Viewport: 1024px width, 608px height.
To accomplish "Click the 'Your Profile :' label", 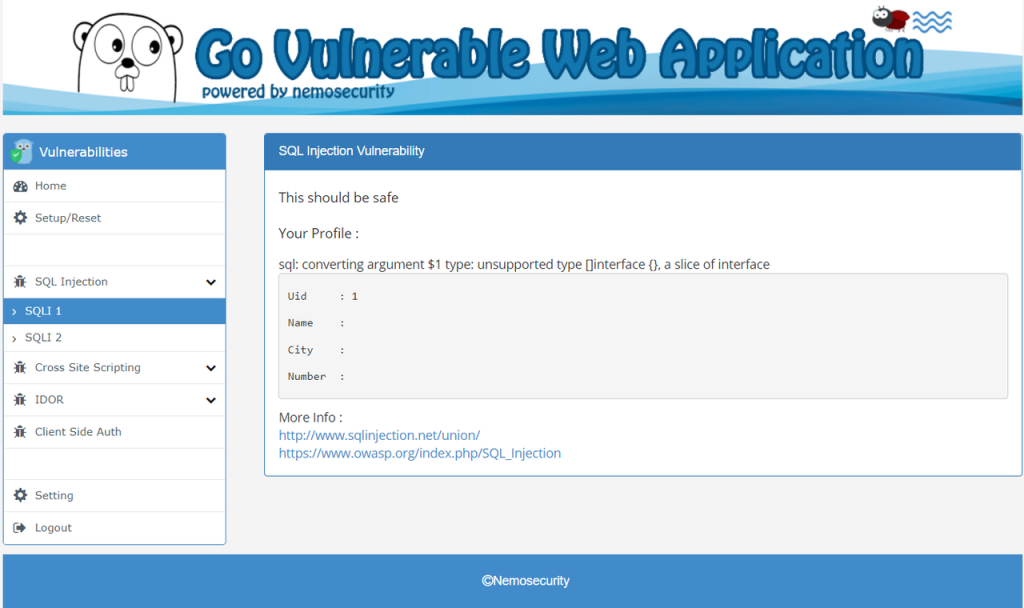I will coord(319,234).
